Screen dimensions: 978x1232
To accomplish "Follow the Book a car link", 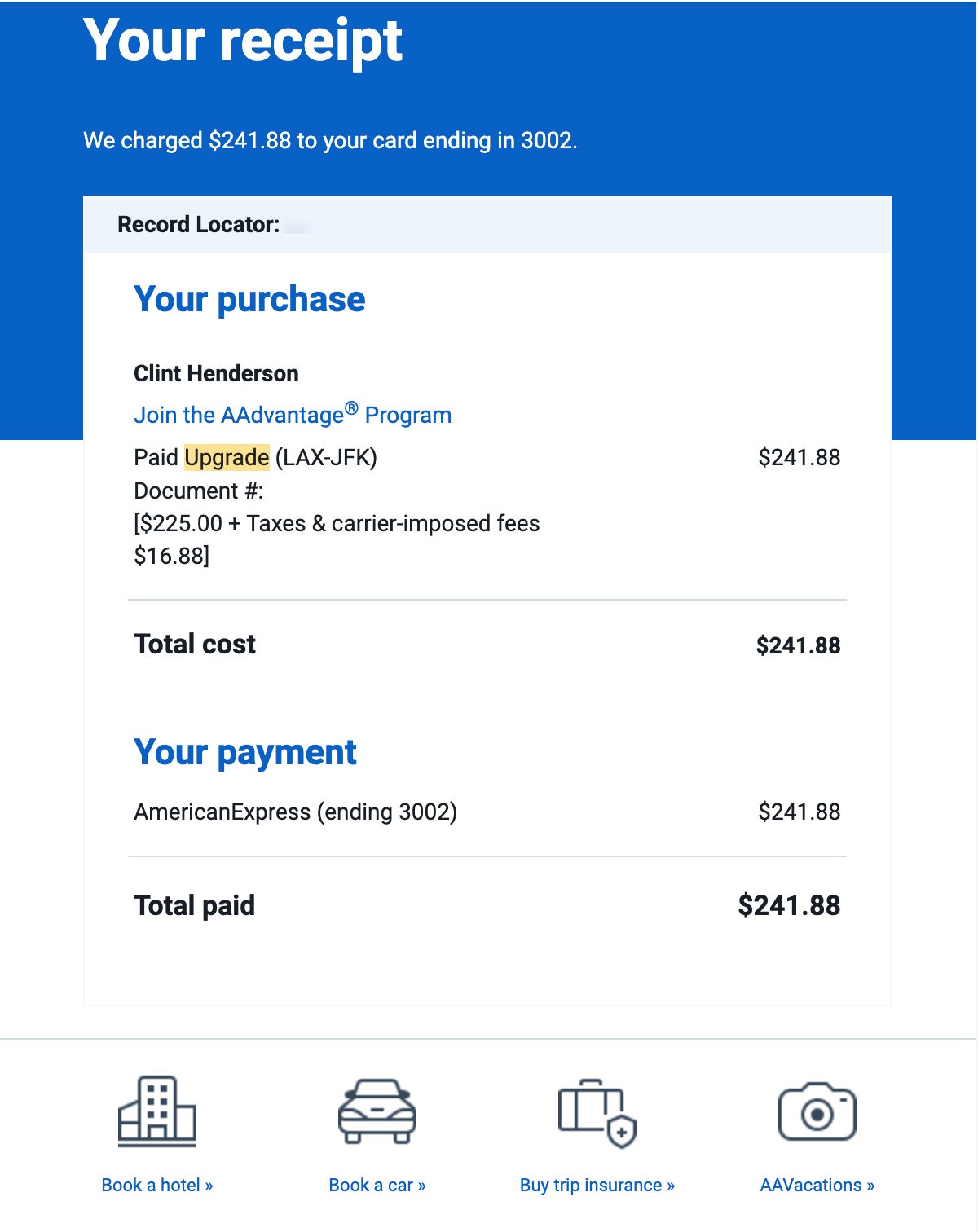I will coord(376,1186).
